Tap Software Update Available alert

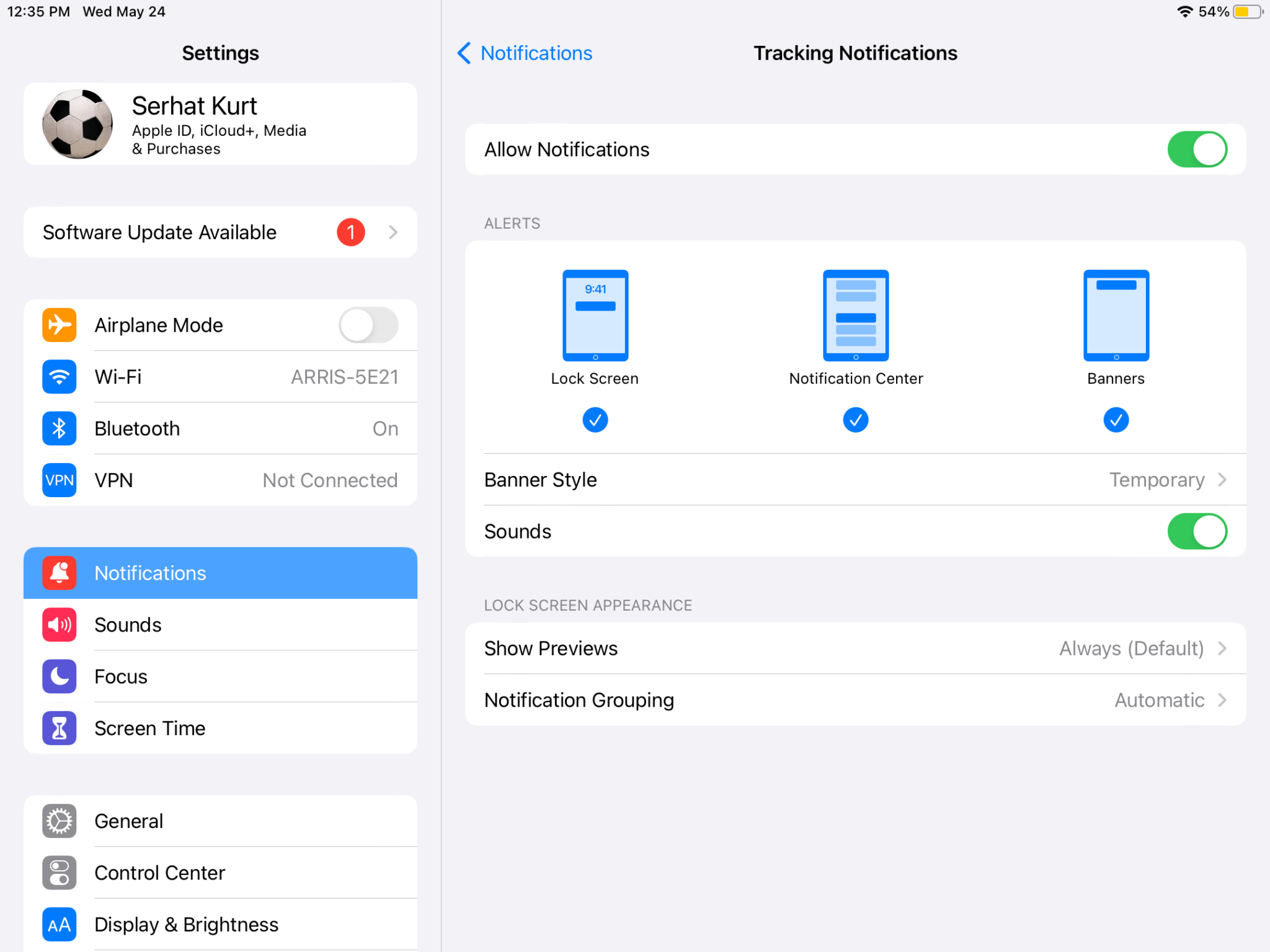click(x=220, y=231)
